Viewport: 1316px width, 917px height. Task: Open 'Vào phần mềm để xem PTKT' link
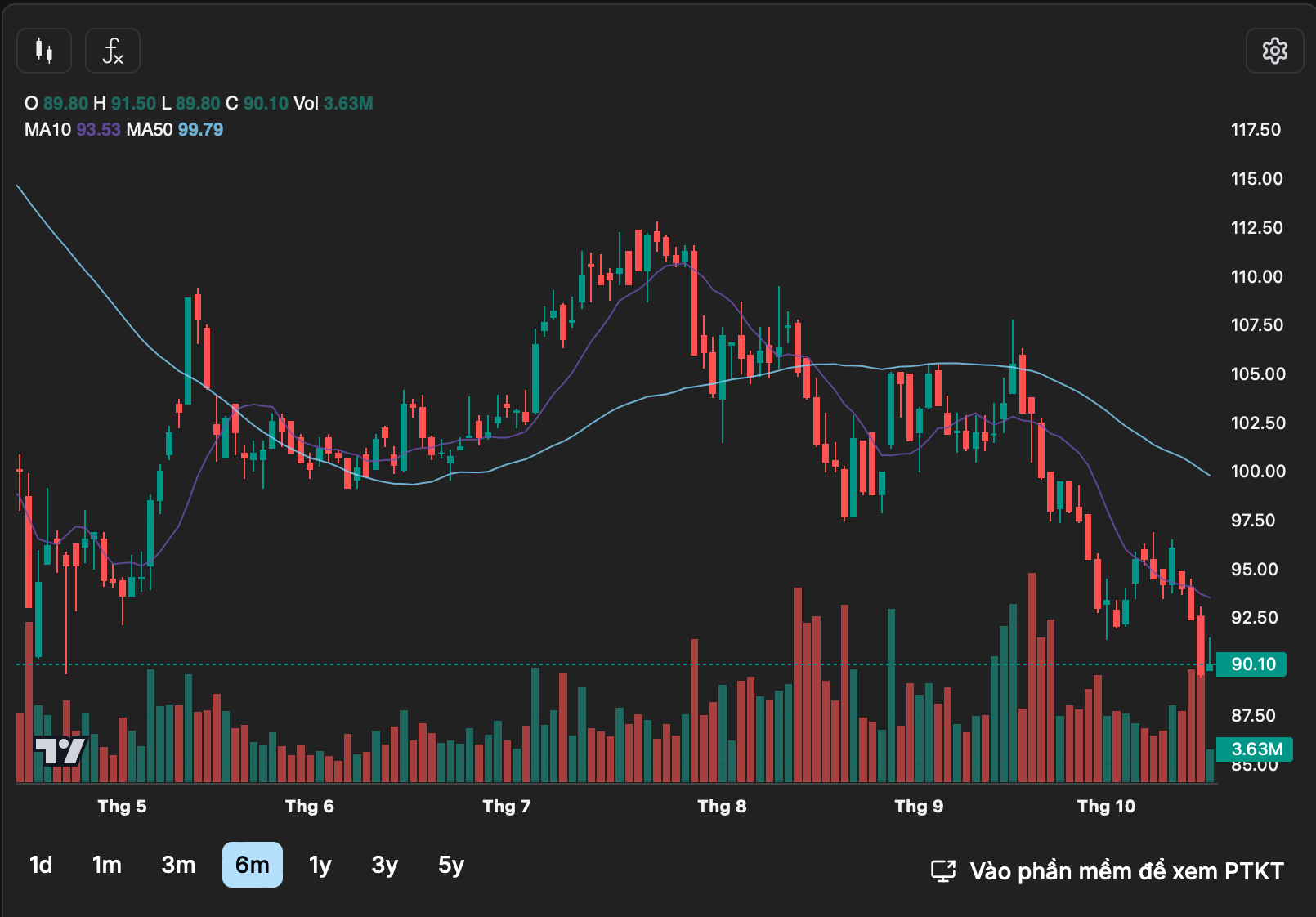[1126, 871]
